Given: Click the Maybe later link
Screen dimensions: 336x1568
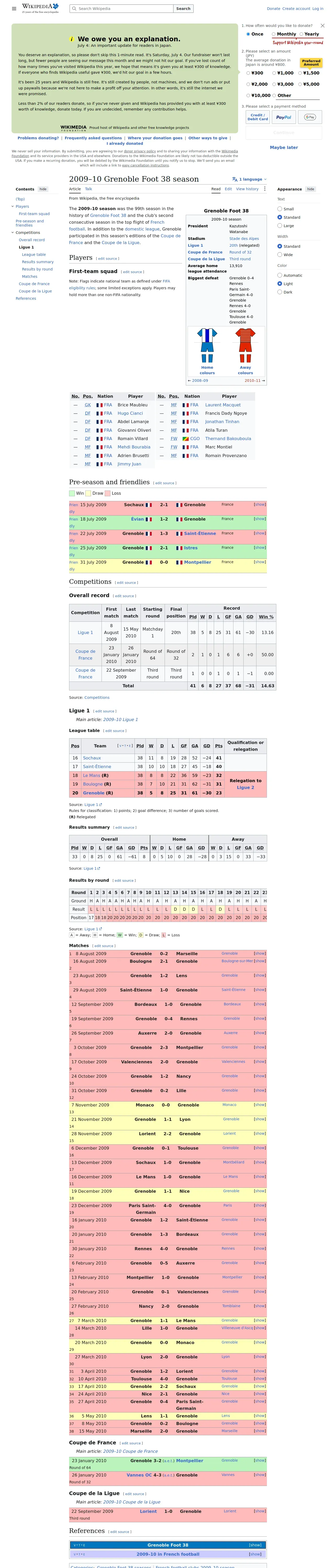Looking at the screenshot, I should (x=284, y=147).
